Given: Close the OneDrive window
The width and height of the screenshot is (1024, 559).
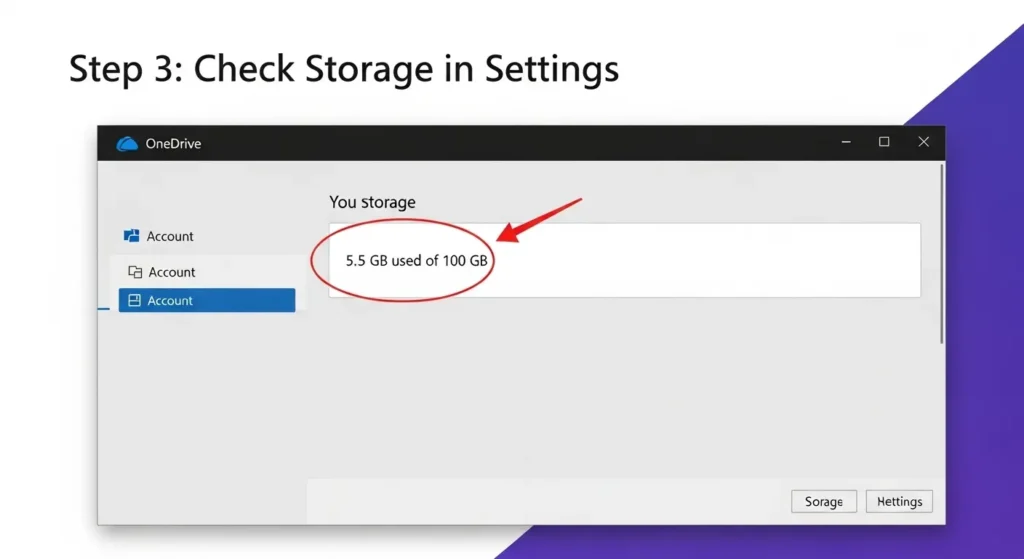Looking at the screenshot, I should (x=923, y=143).
